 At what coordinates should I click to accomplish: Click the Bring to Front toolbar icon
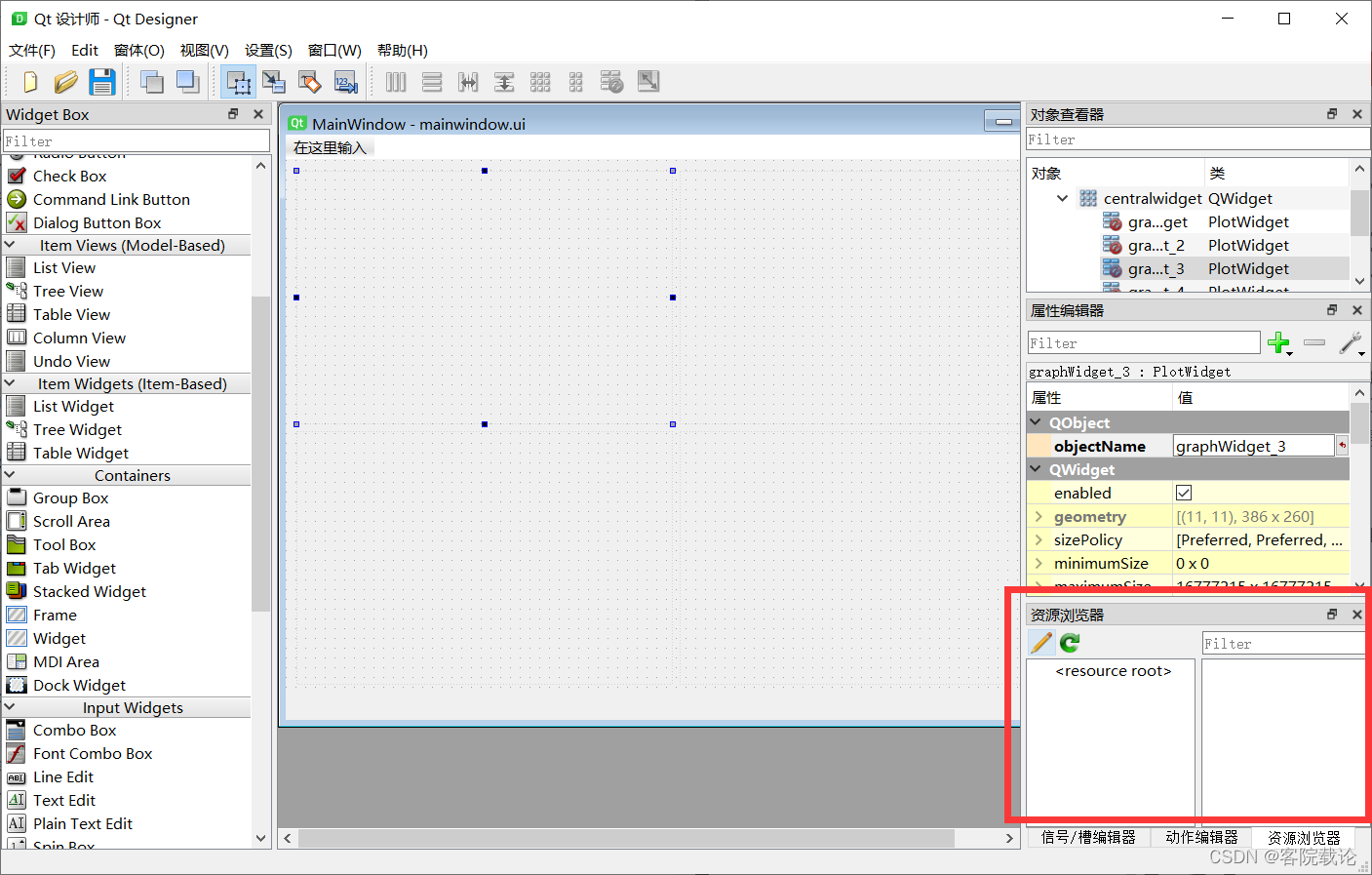click(x=187, y=82)
